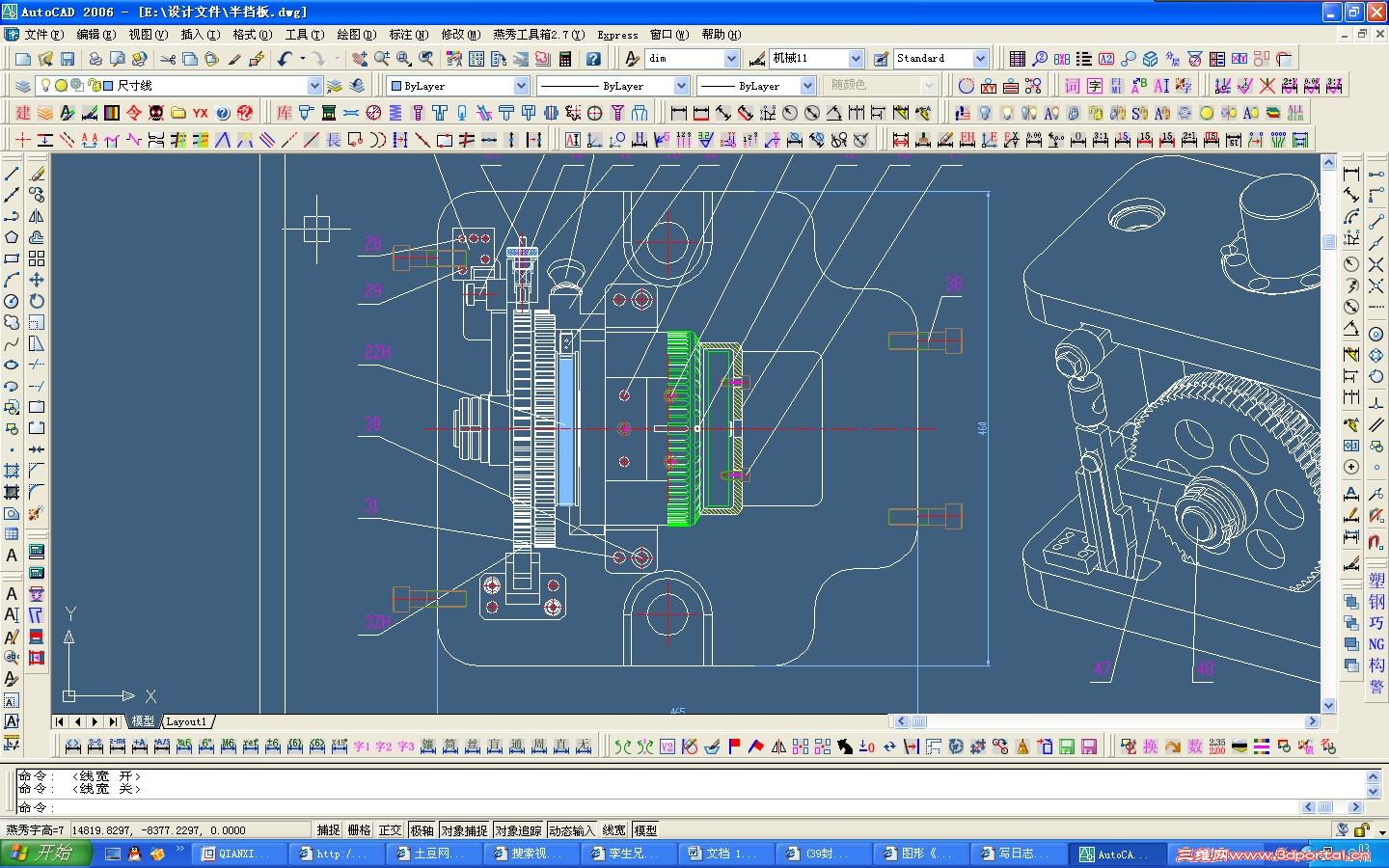Toggle 极轴 polar tracking in status bar
This screenshot has width=1389, height=868.
[422, 830]
